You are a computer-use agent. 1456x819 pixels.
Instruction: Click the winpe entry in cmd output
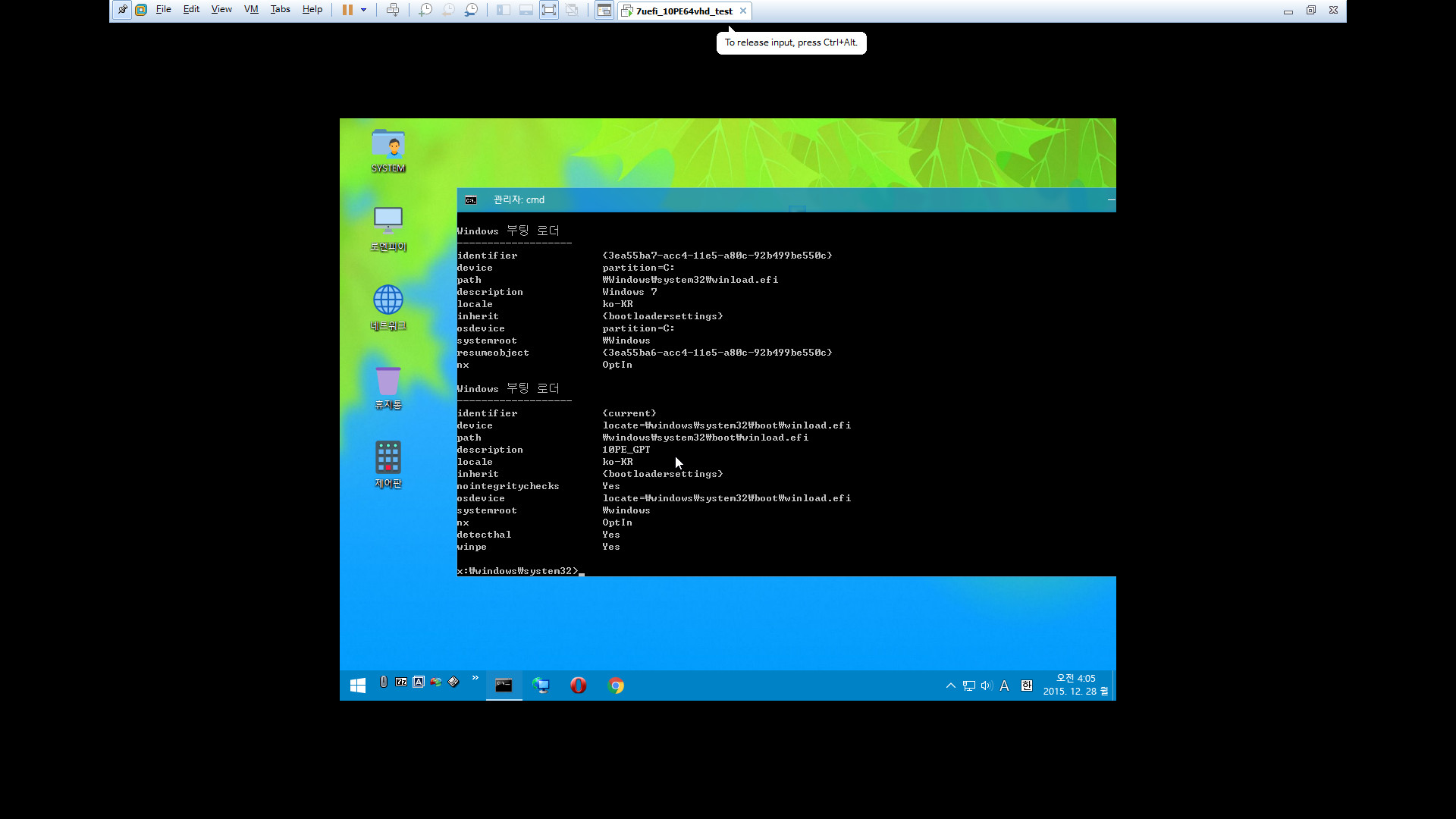click(x=472, y=547)
